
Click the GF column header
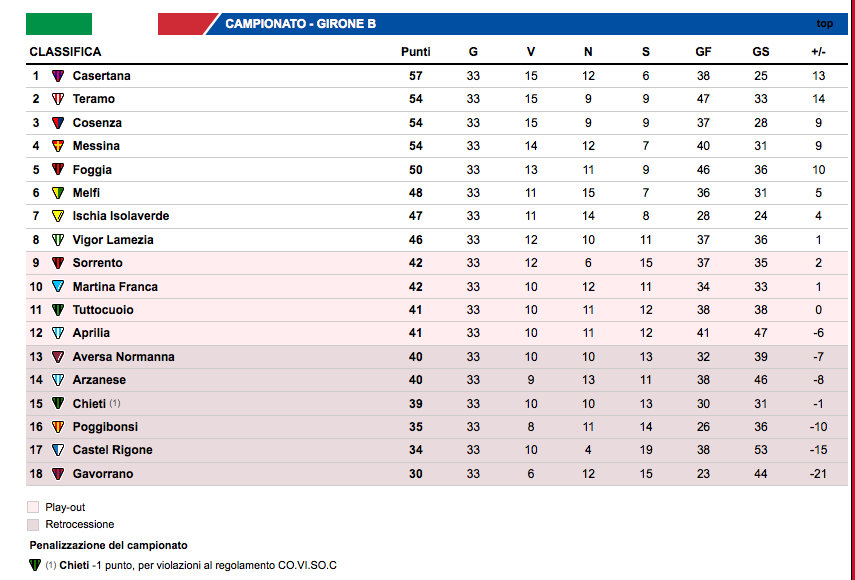[703, 52]
